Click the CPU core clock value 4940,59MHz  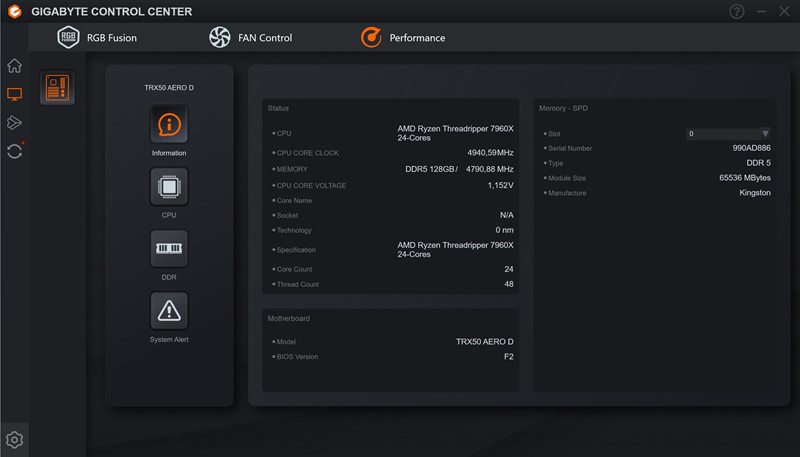490,153
